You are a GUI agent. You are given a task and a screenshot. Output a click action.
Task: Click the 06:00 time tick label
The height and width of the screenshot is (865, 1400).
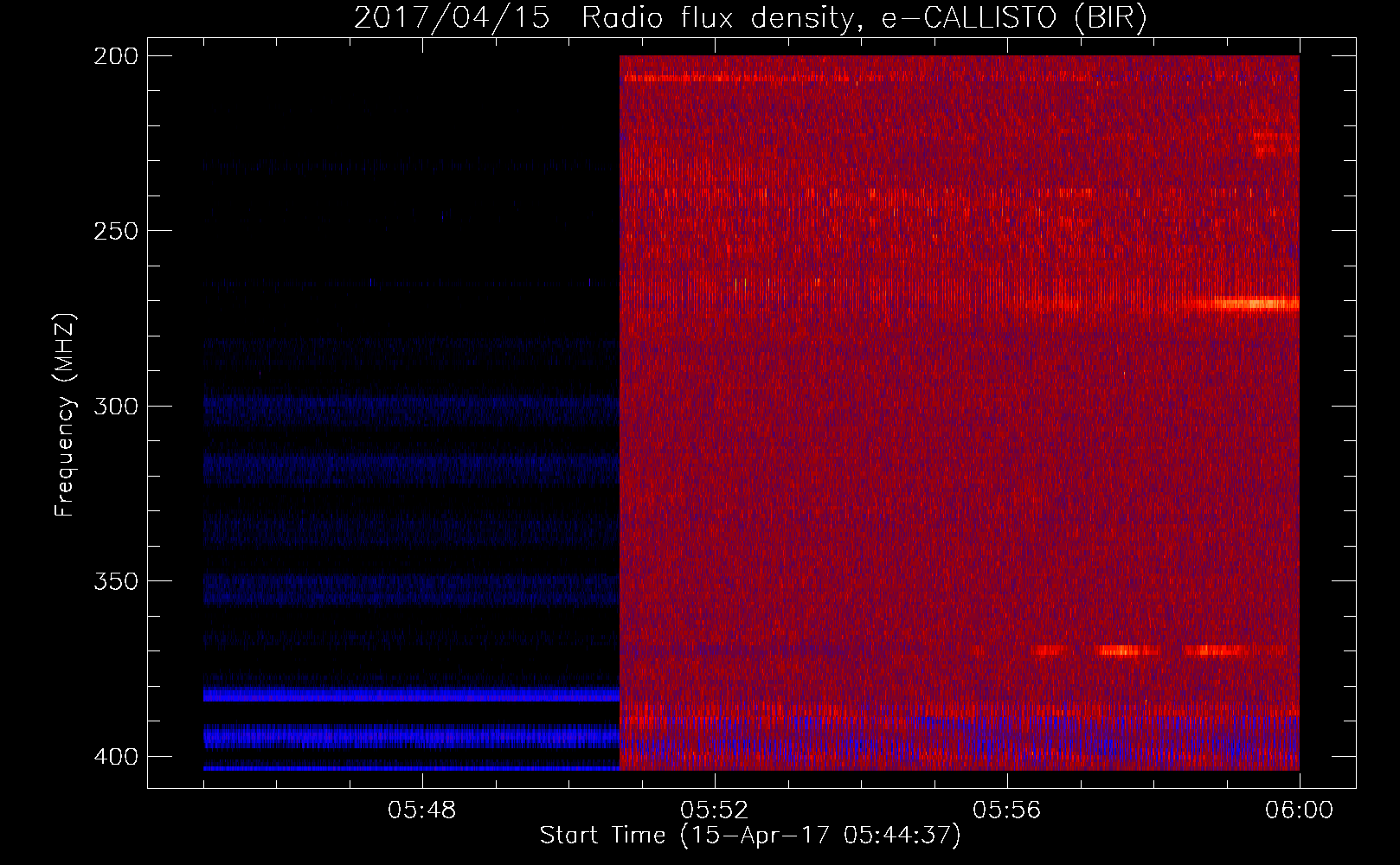pos(1299,811)
